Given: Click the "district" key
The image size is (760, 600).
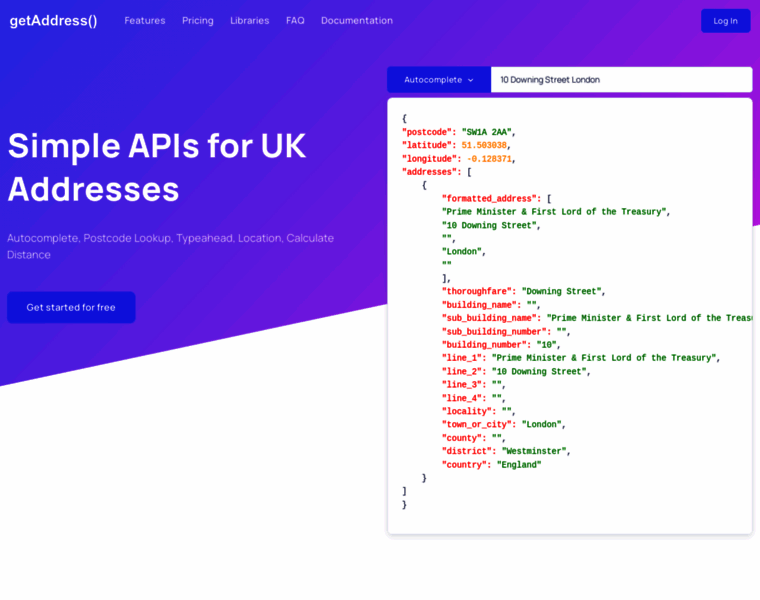Looking at the screenshot, I should click(x=466, y=451).
